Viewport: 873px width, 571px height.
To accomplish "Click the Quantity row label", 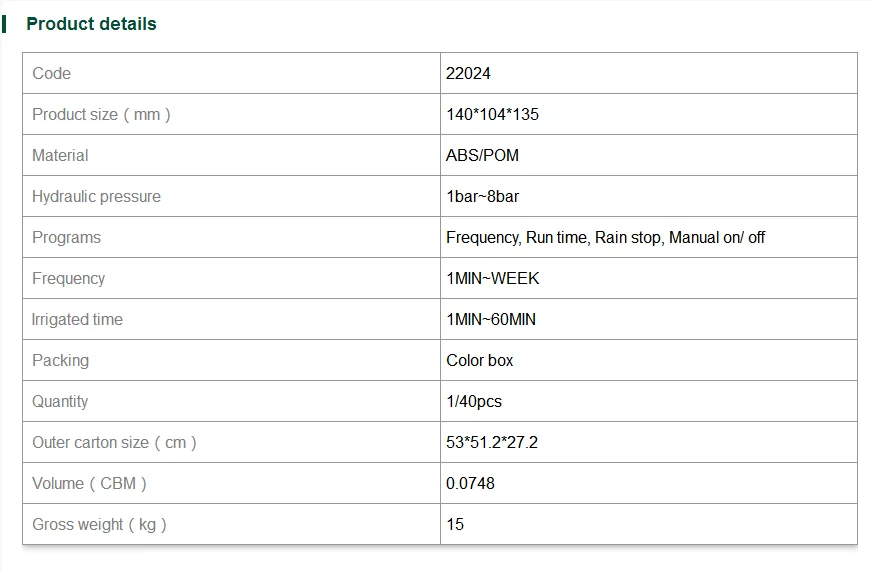I will coord(60,401).
